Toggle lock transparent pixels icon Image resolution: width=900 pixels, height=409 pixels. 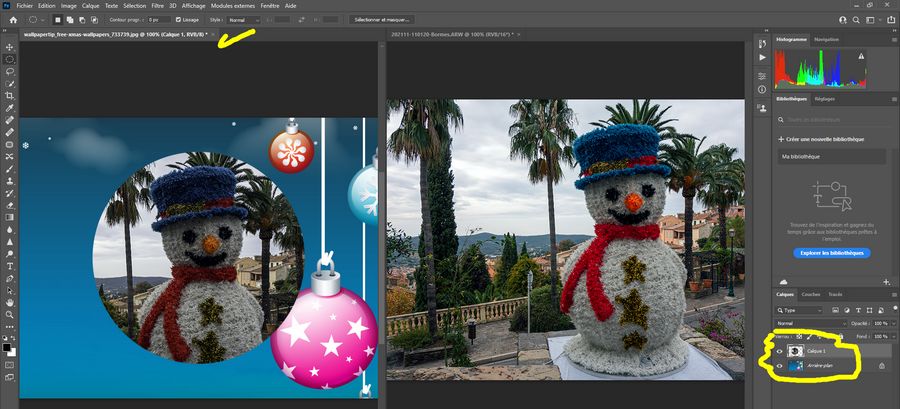798,337
